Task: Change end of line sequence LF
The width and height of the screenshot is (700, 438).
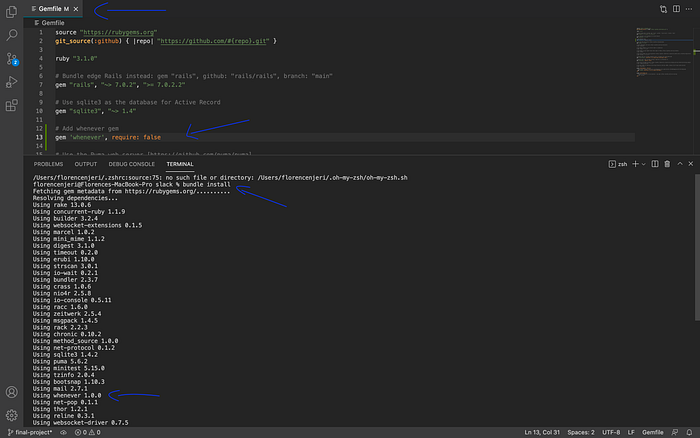Action: coord(631,432)
